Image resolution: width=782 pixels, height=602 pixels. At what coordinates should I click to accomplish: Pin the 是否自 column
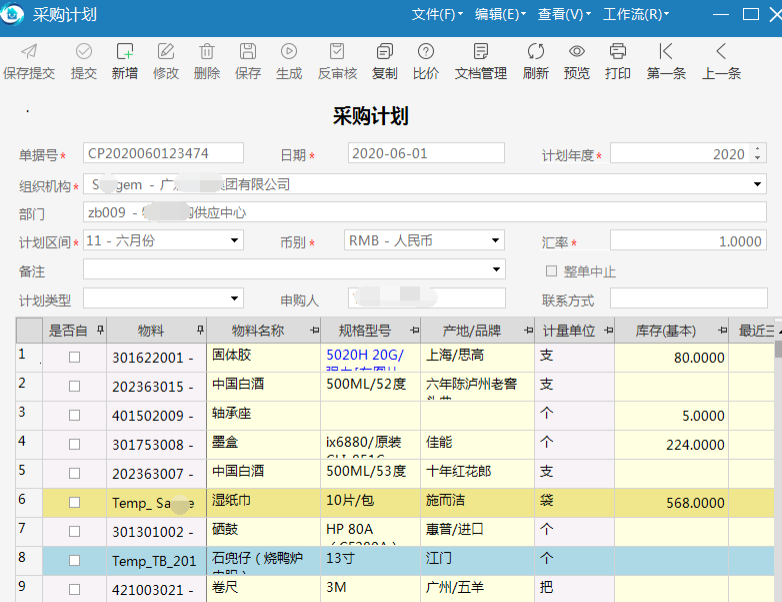click(100, 330)
